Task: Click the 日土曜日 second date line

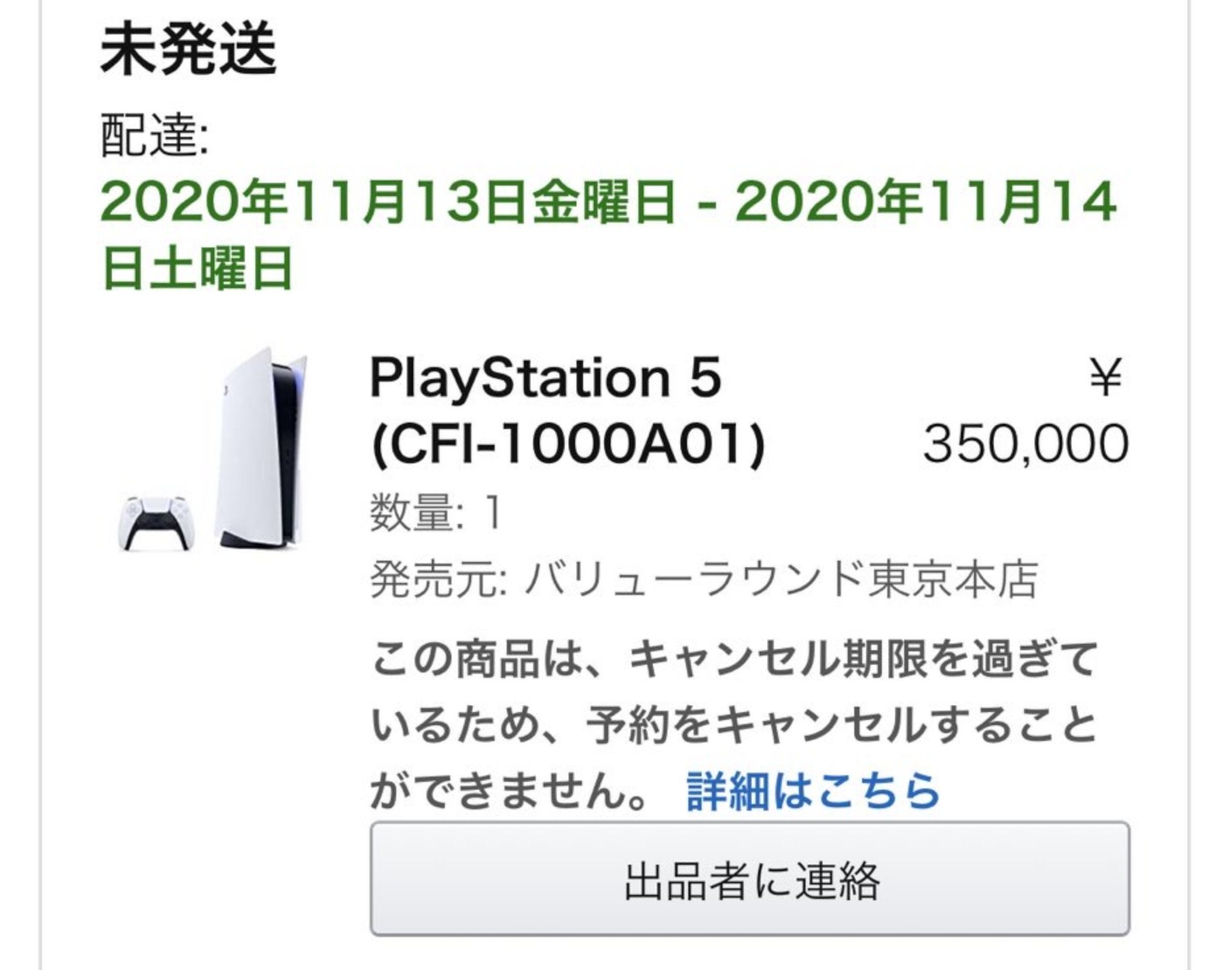Action: (x=197, y=268)
